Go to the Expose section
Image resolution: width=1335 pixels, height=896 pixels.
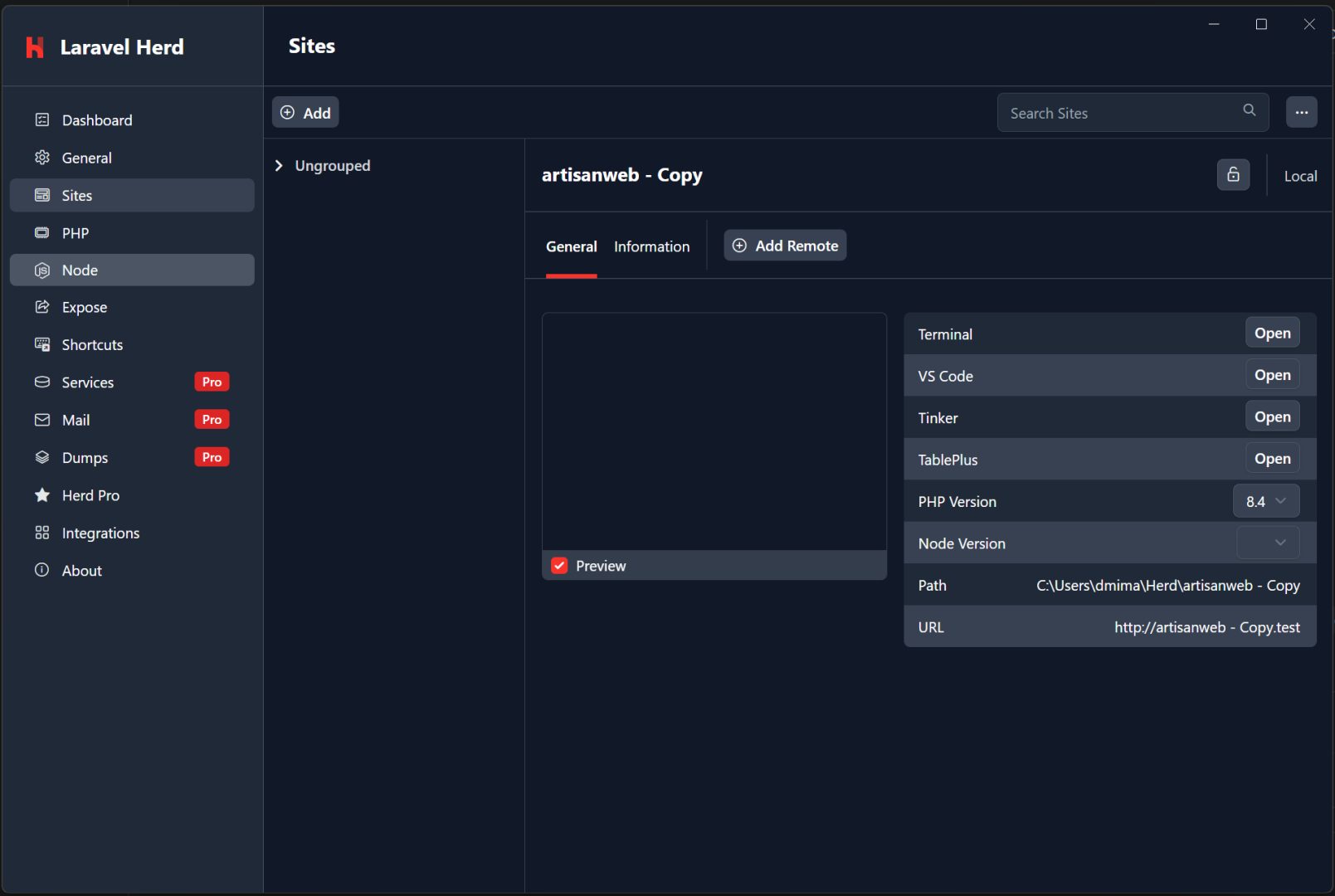tap(132, 307)
